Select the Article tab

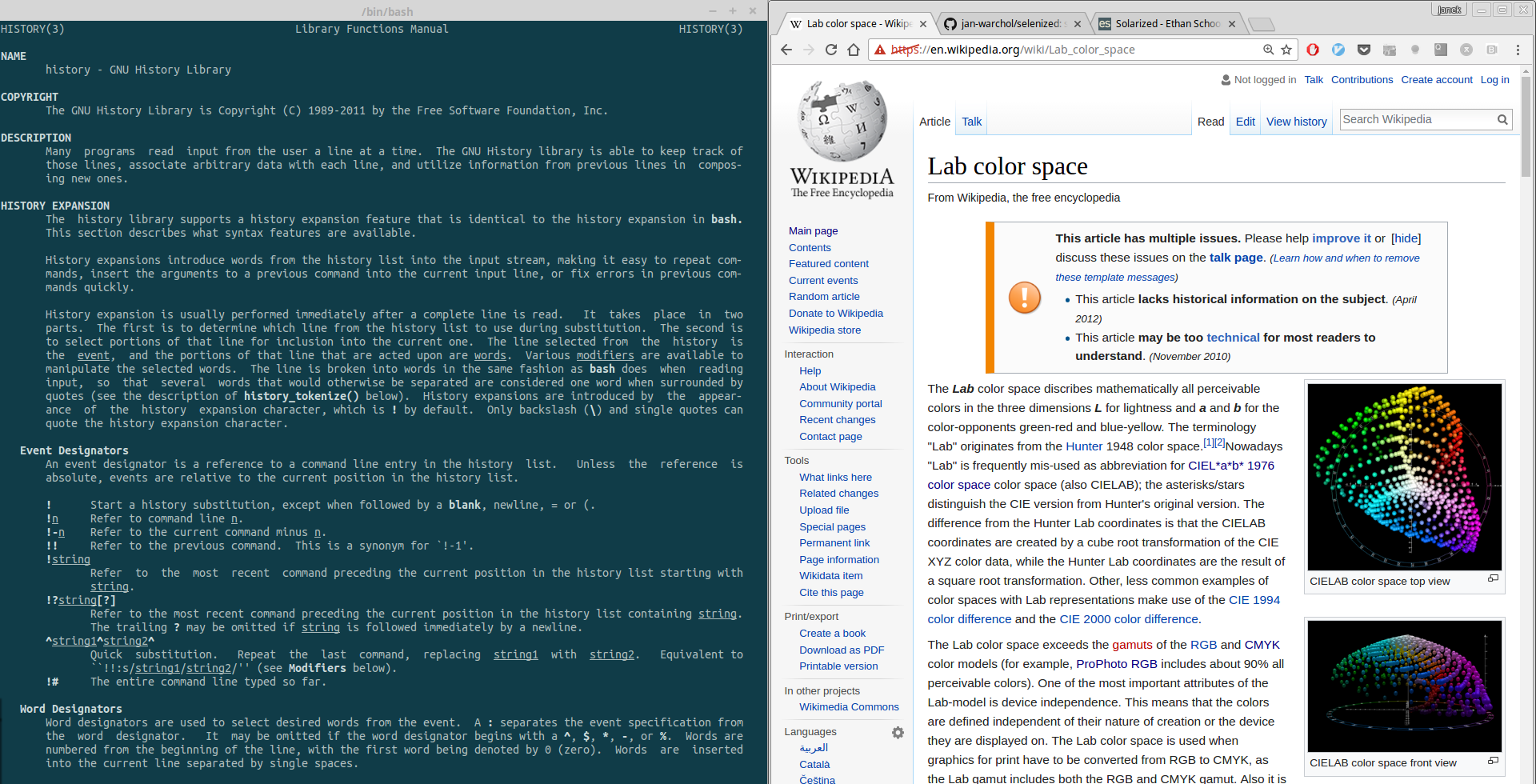click(x=934, y=122)
